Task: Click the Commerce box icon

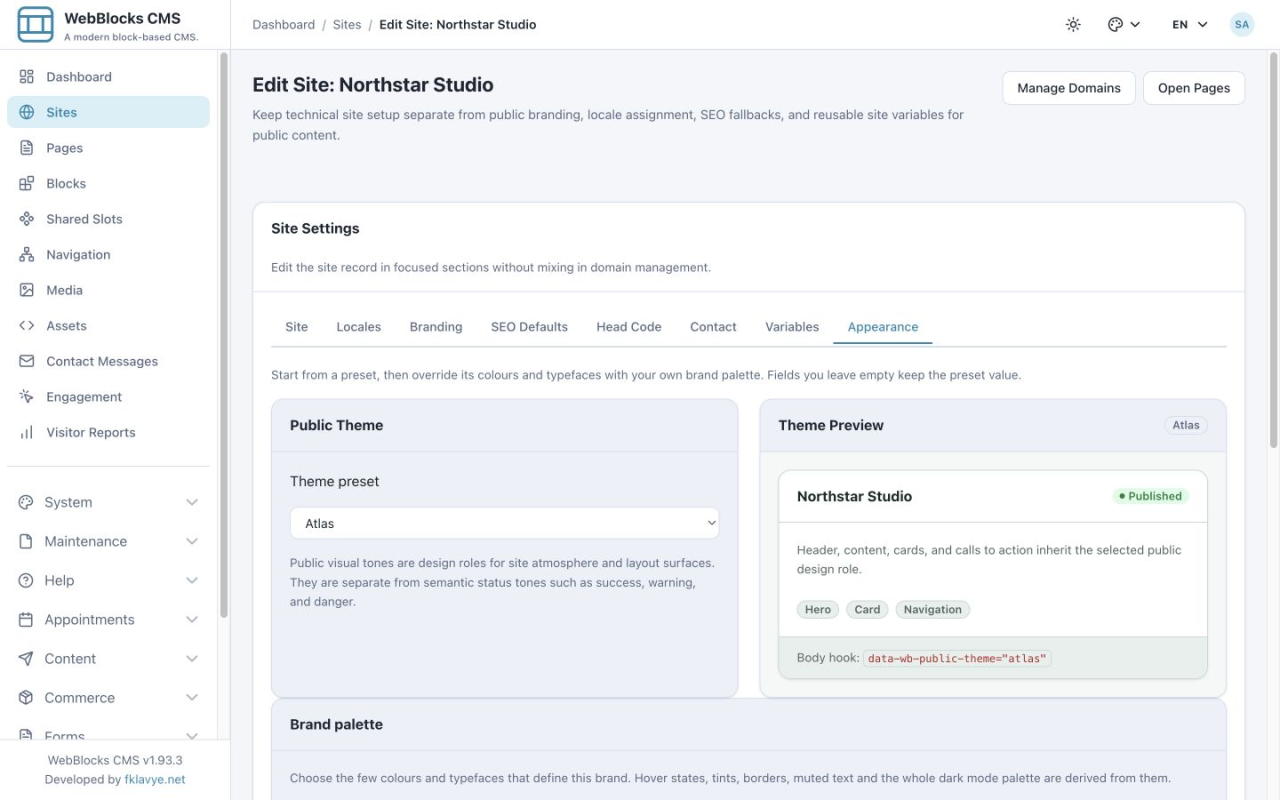Action: pos(26,698)
